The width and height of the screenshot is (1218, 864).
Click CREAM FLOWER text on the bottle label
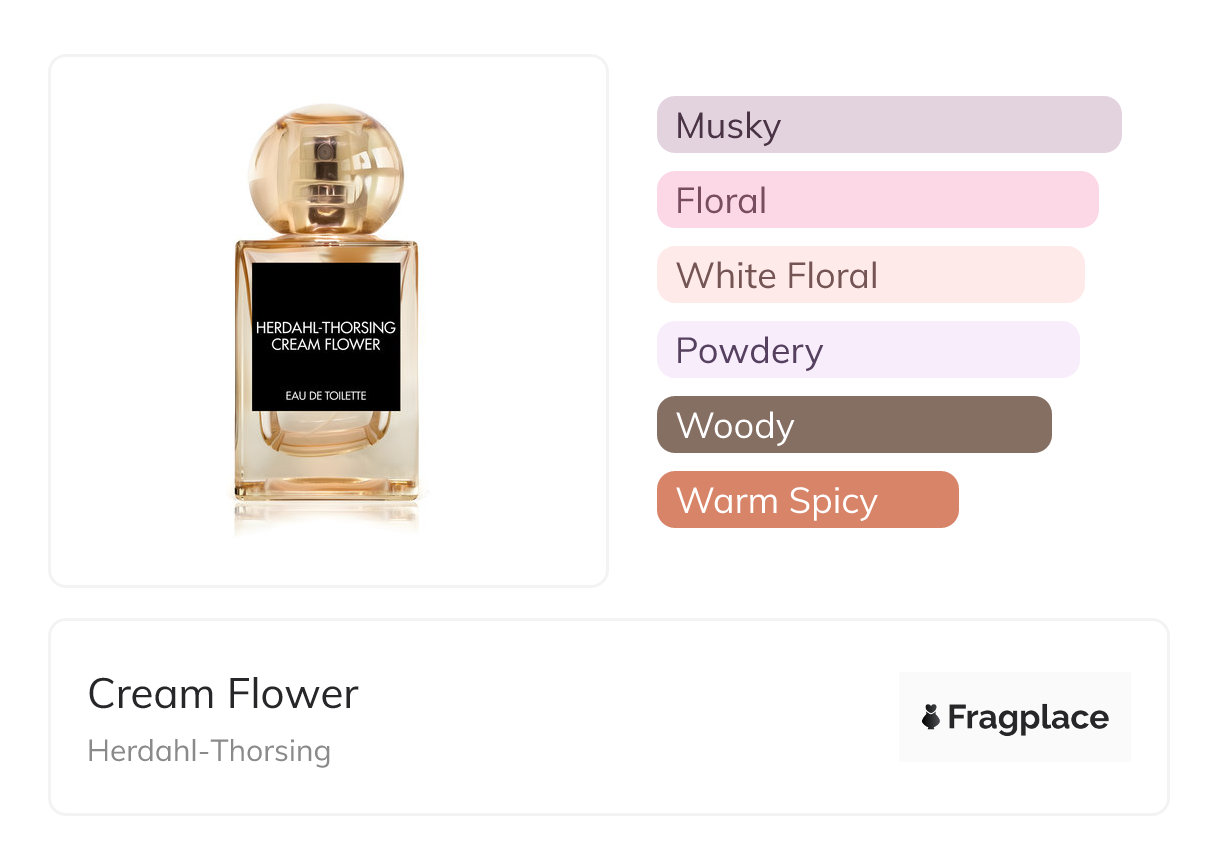pyautogui.click(x=326, y=345)
